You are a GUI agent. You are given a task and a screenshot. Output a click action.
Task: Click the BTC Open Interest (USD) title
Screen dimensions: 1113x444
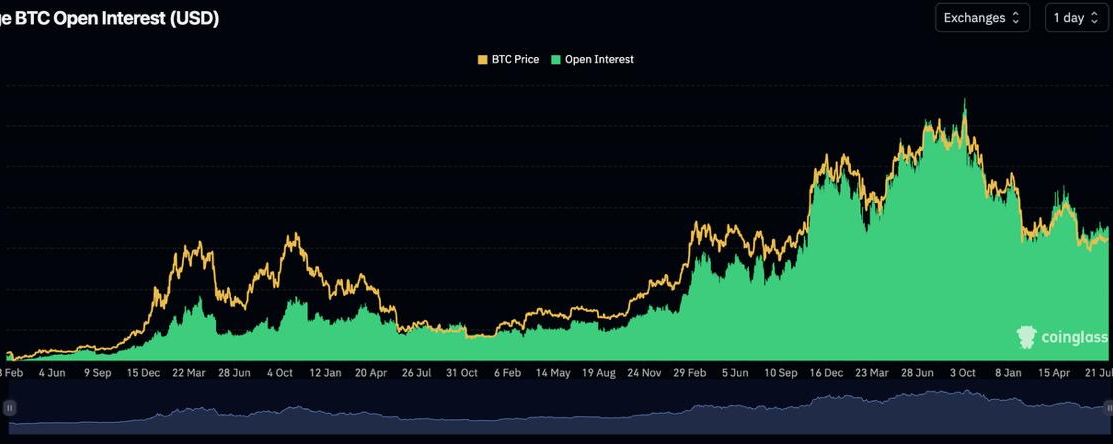[x=109, y=19]
